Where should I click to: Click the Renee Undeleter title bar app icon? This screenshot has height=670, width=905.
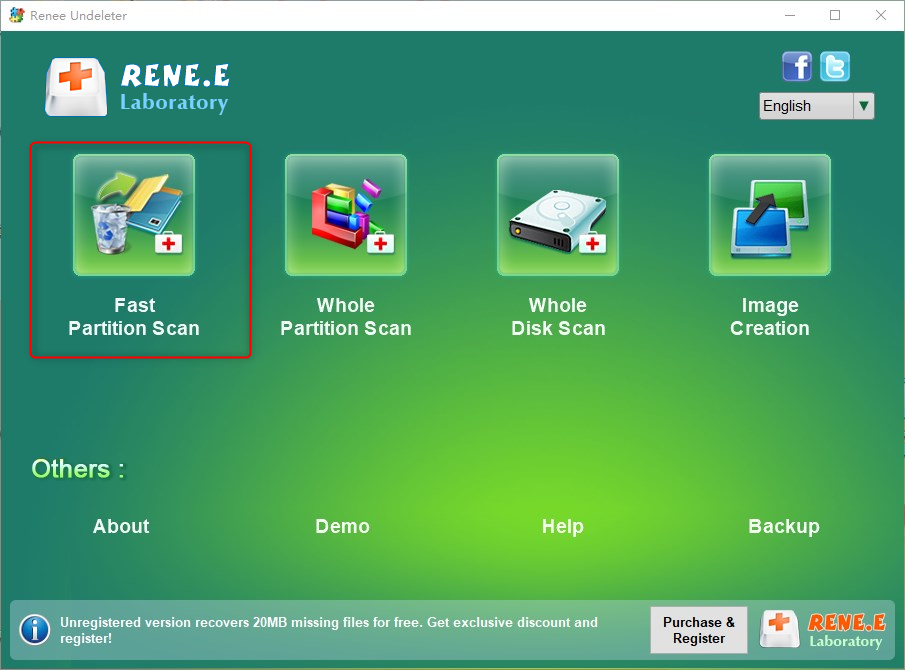click(15, 16)
